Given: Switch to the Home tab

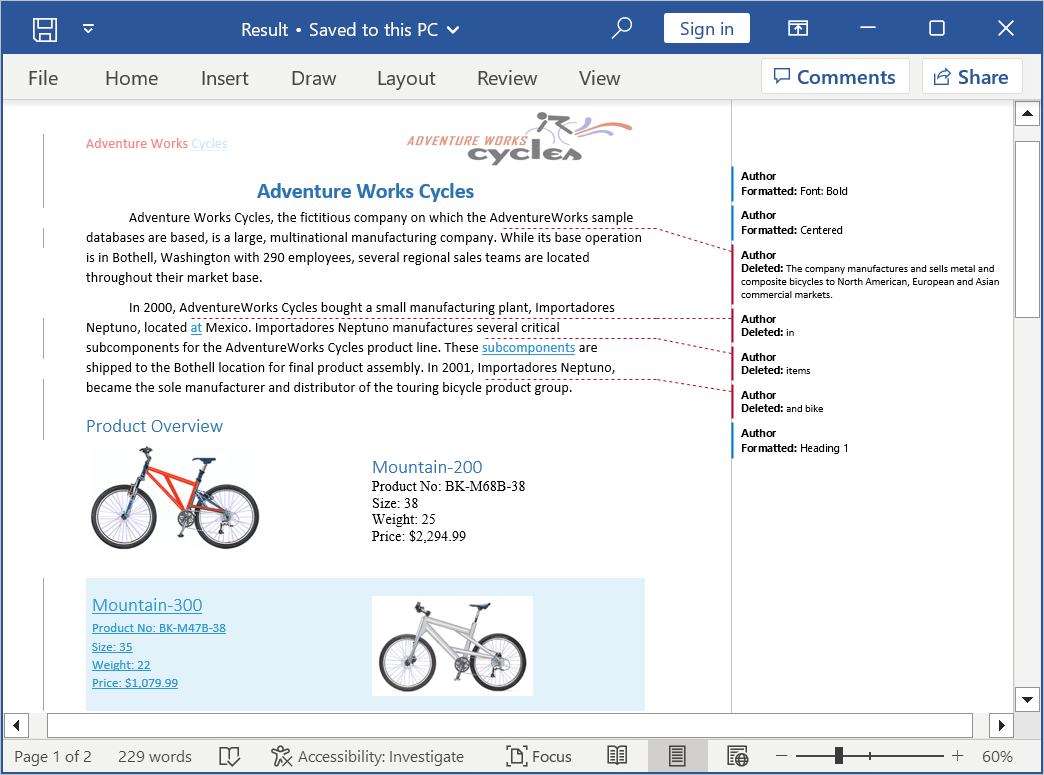Looking at the screenshot, I should [132, 78].
